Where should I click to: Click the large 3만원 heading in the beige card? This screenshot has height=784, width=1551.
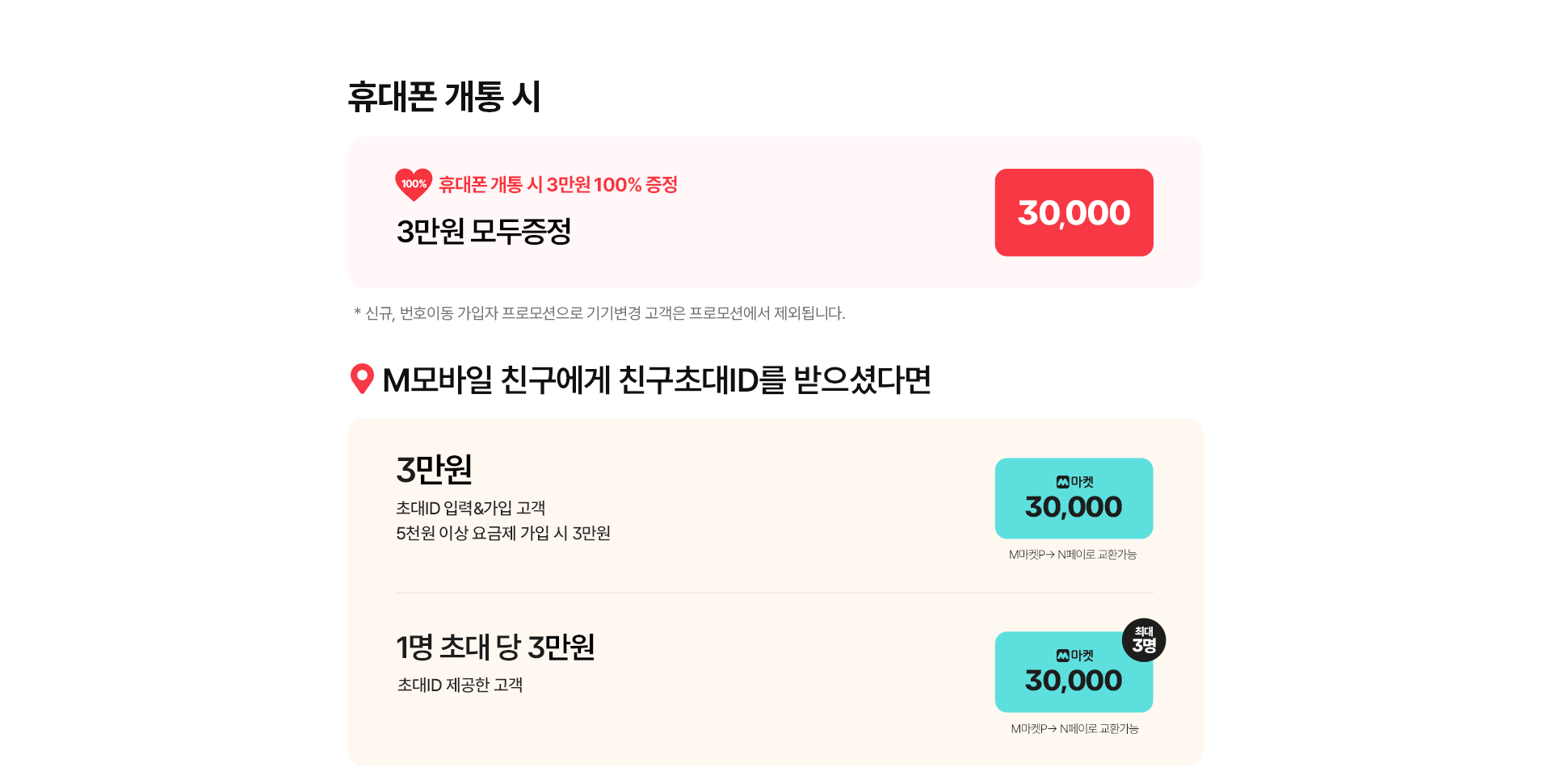[x=434, y=469]
